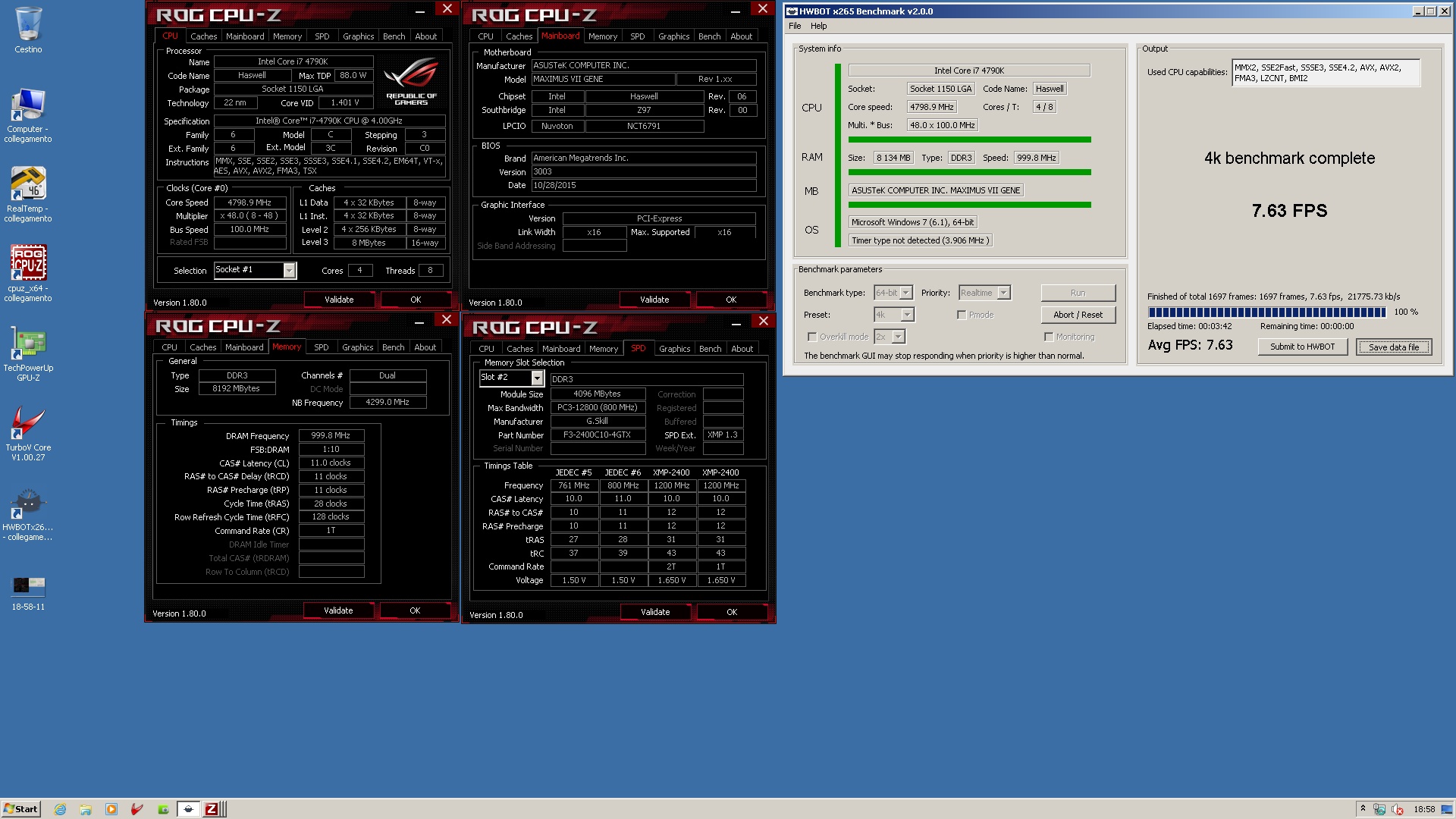
Task: Click Submit to HWBOT button
Action: pyautogui.click(x=1302, y=347)
